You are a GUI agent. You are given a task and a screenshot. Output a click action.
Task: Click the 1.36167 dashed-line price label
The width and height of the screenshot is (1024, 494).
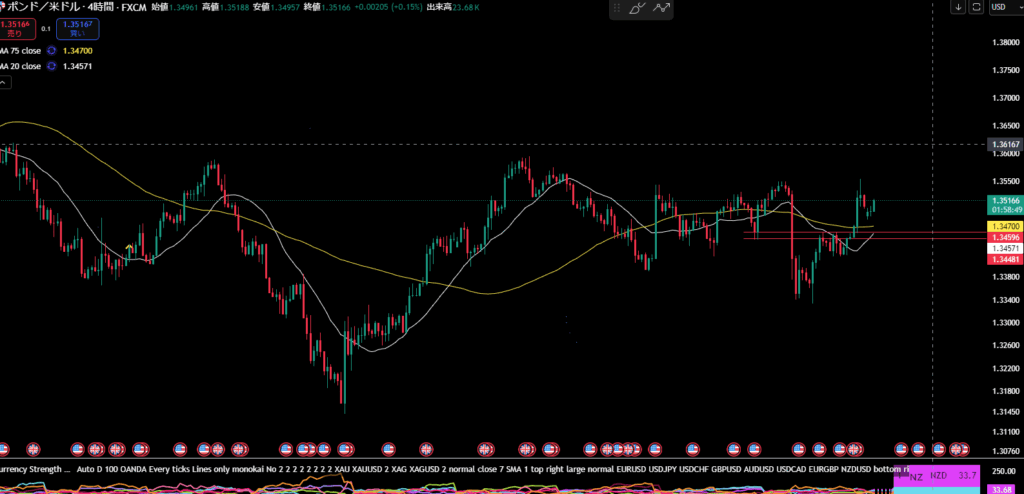coord(1003,145)
